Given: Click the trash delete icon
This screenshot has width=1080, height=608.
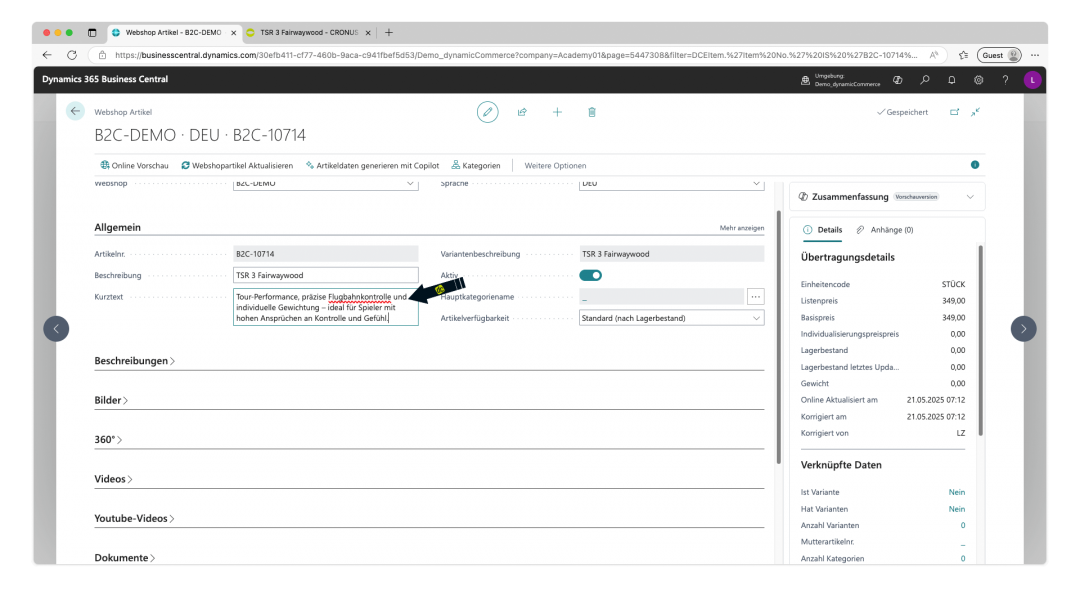Looking at the screenshot, I should (592, 112).
